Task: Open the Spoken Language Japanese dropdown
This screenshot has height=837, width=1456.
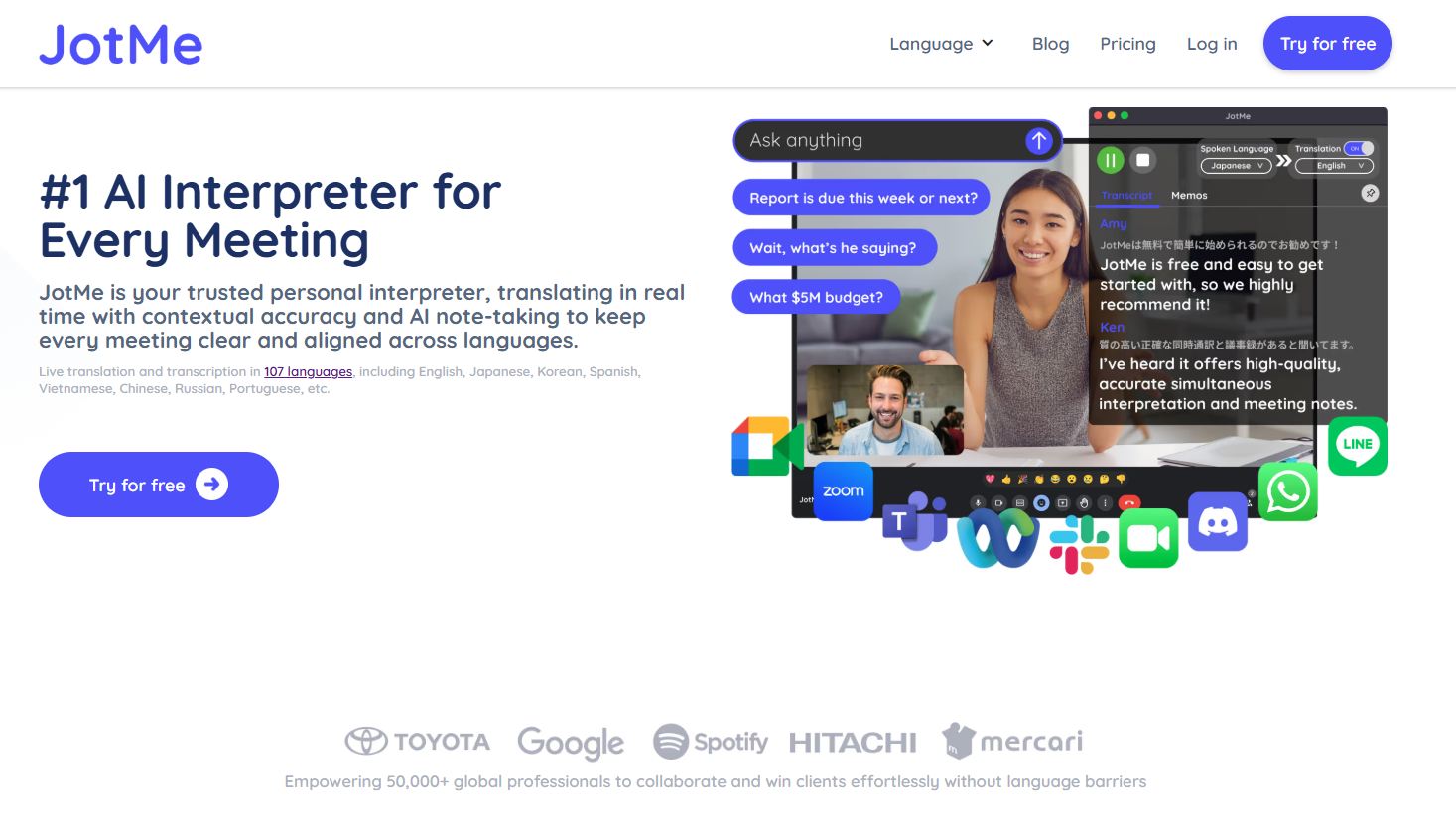Action: [1236, 166]
